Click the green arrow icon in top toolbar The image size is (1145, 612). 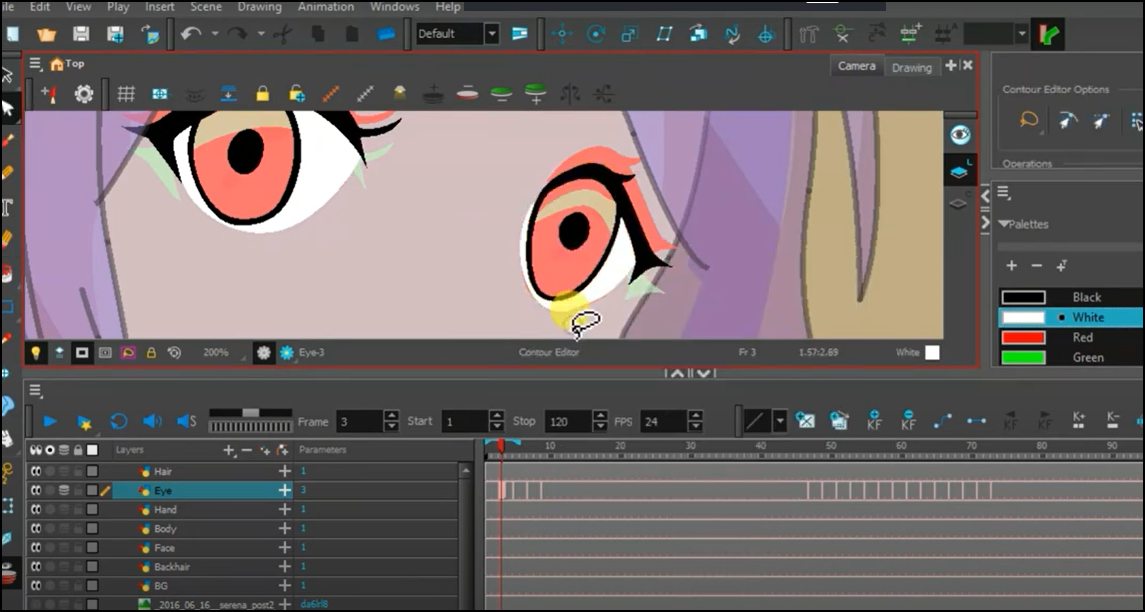tap(1048, 34)
